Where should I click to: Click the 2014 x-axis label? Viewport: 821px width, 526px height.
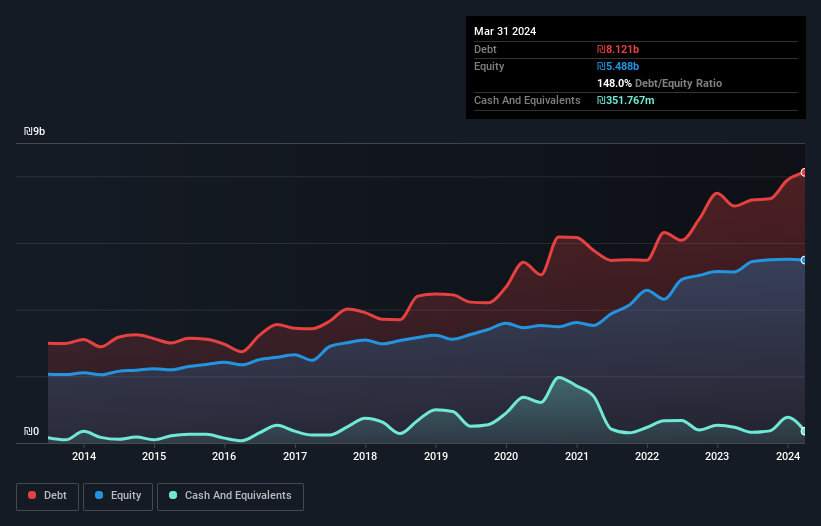84,456
